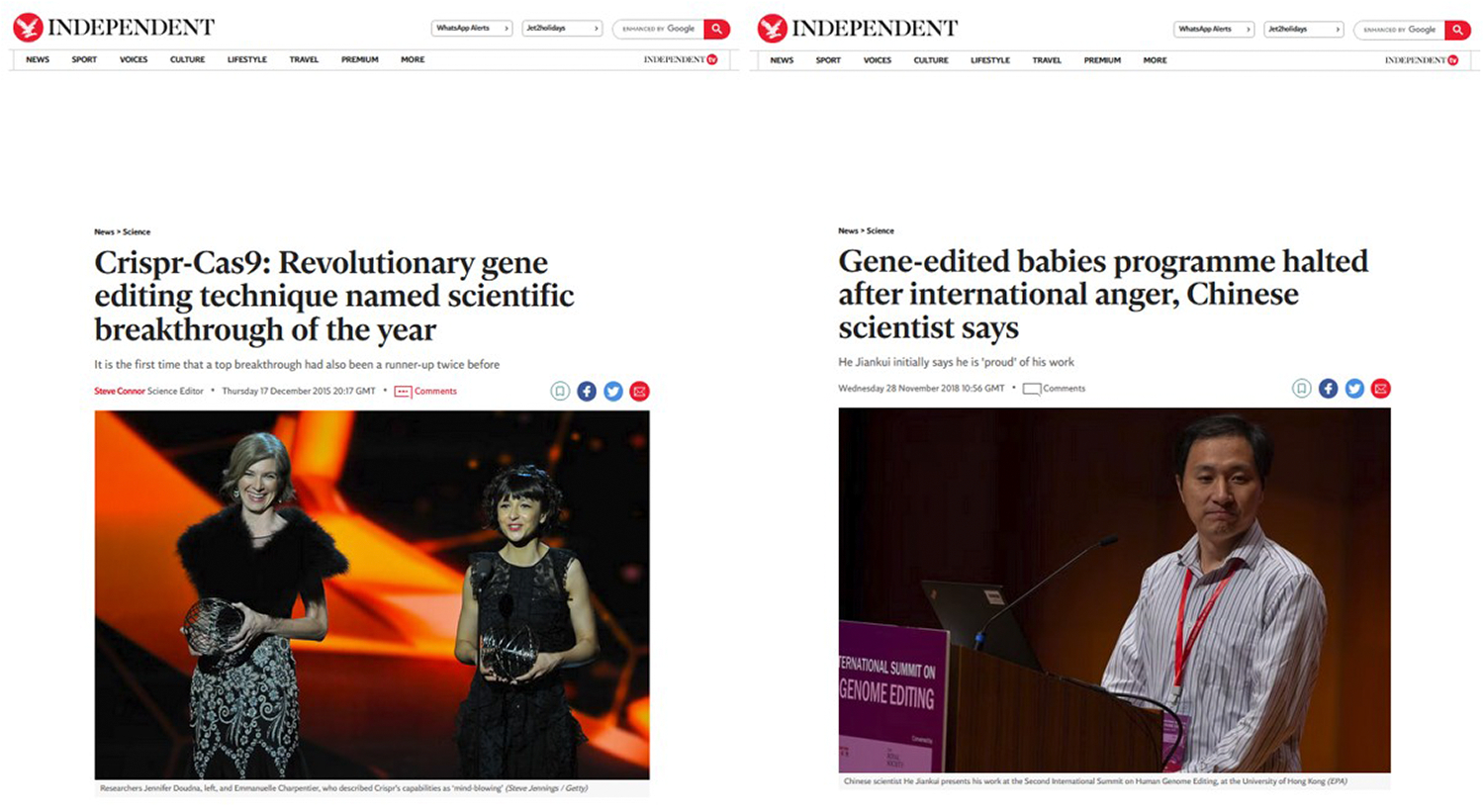Open WhatsApp Alerts on the left page
The image size is (1484, 812).
471,29
